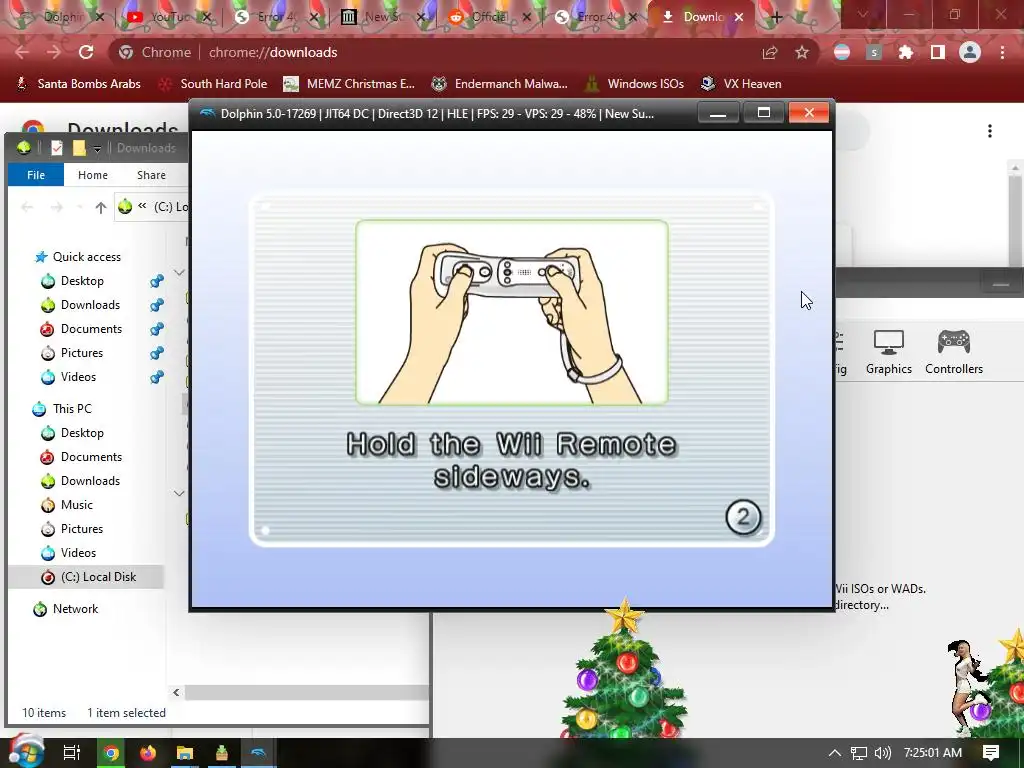This screenshot has width=1024, height=768.
Task: Open File Explorer File tab
Action: [36, 175]
